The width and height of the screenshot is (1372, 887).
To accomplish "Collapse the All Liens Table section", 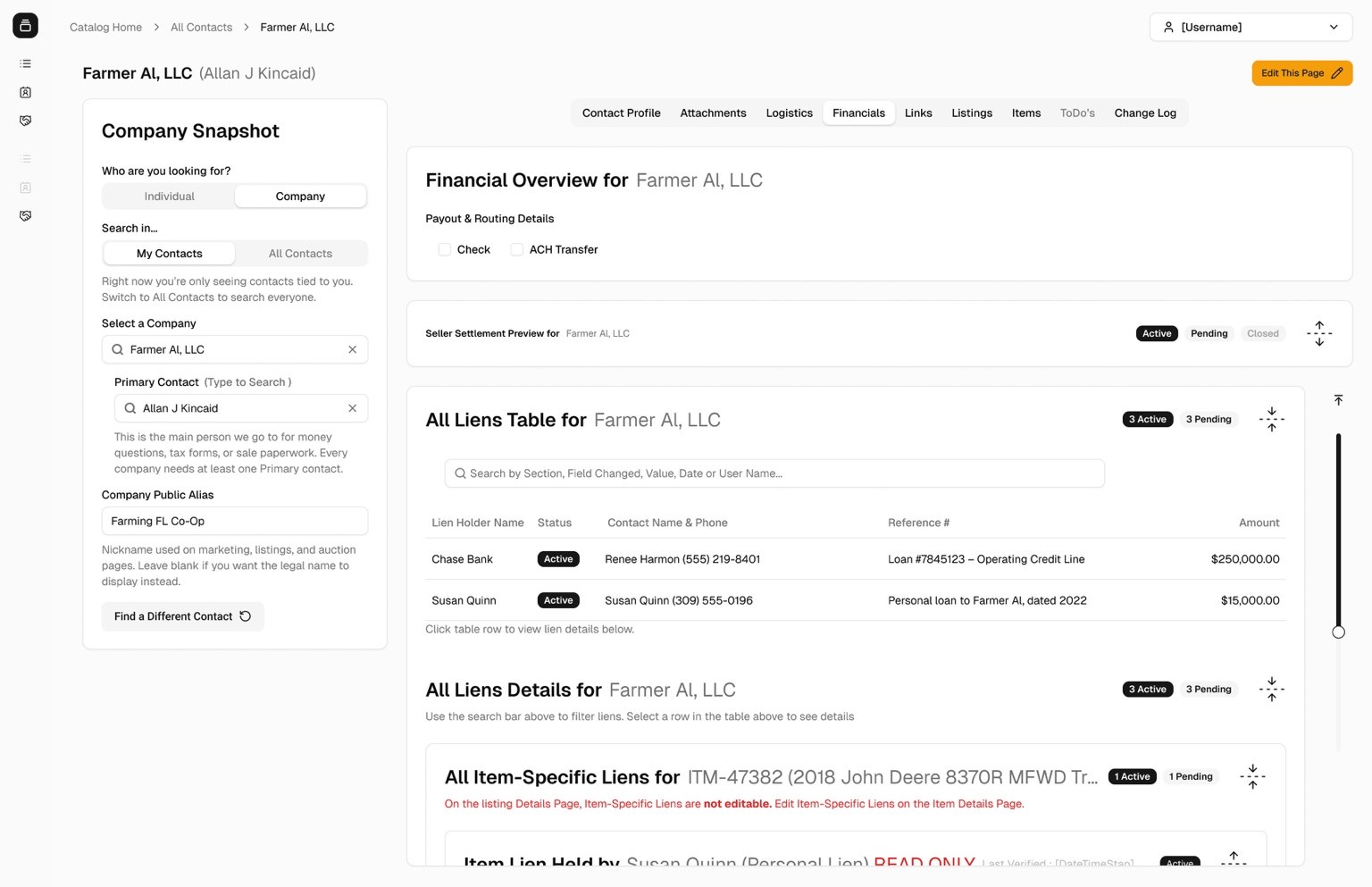I will [1271, 419].
